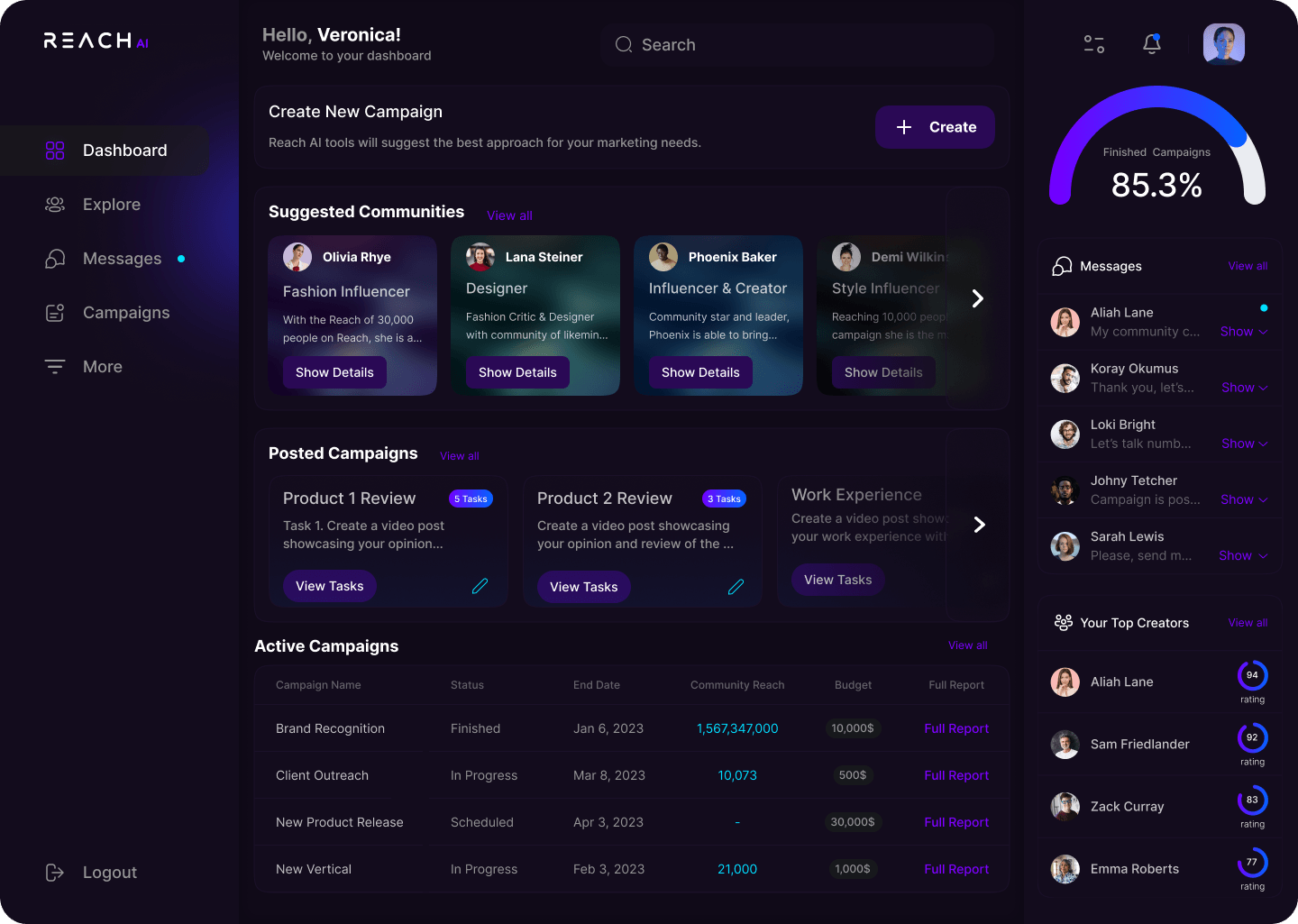This screenshot has width=1298, height=924.
Task: Click the Logout icon in sidebar
Action: [55, 872]
